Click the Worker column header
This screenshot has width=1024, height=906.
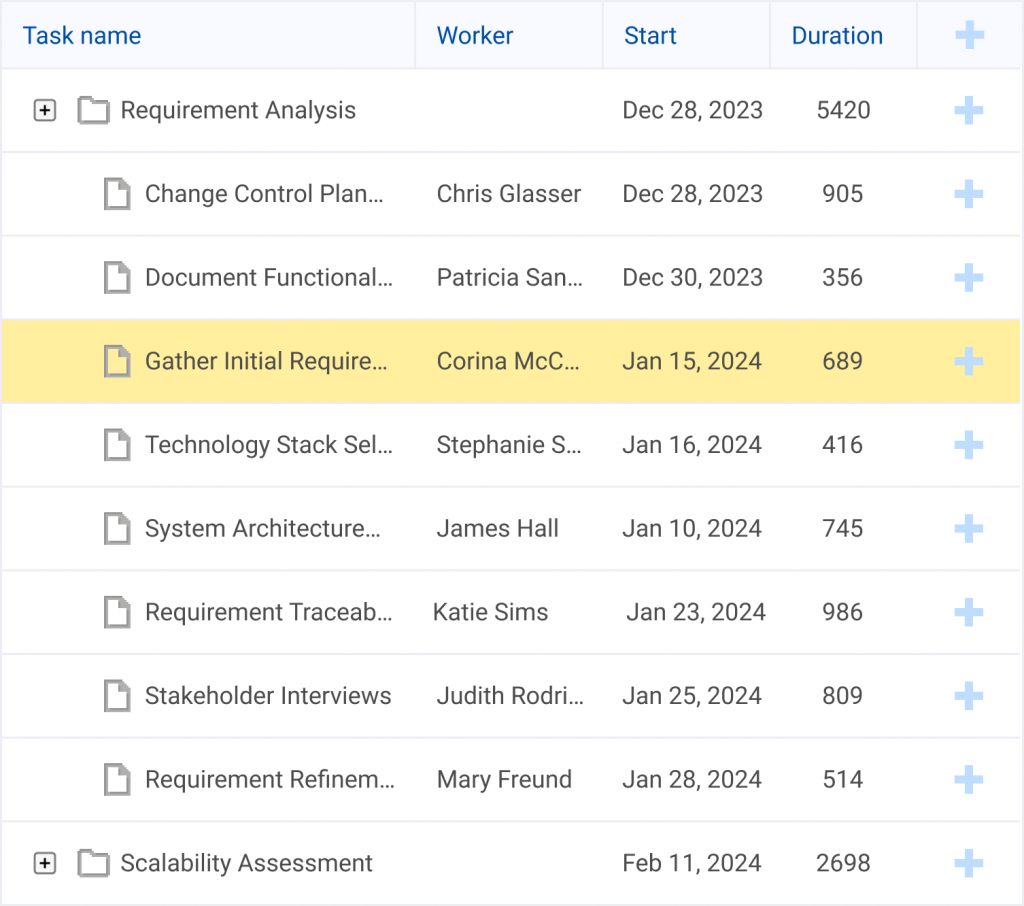pos(474,35)
